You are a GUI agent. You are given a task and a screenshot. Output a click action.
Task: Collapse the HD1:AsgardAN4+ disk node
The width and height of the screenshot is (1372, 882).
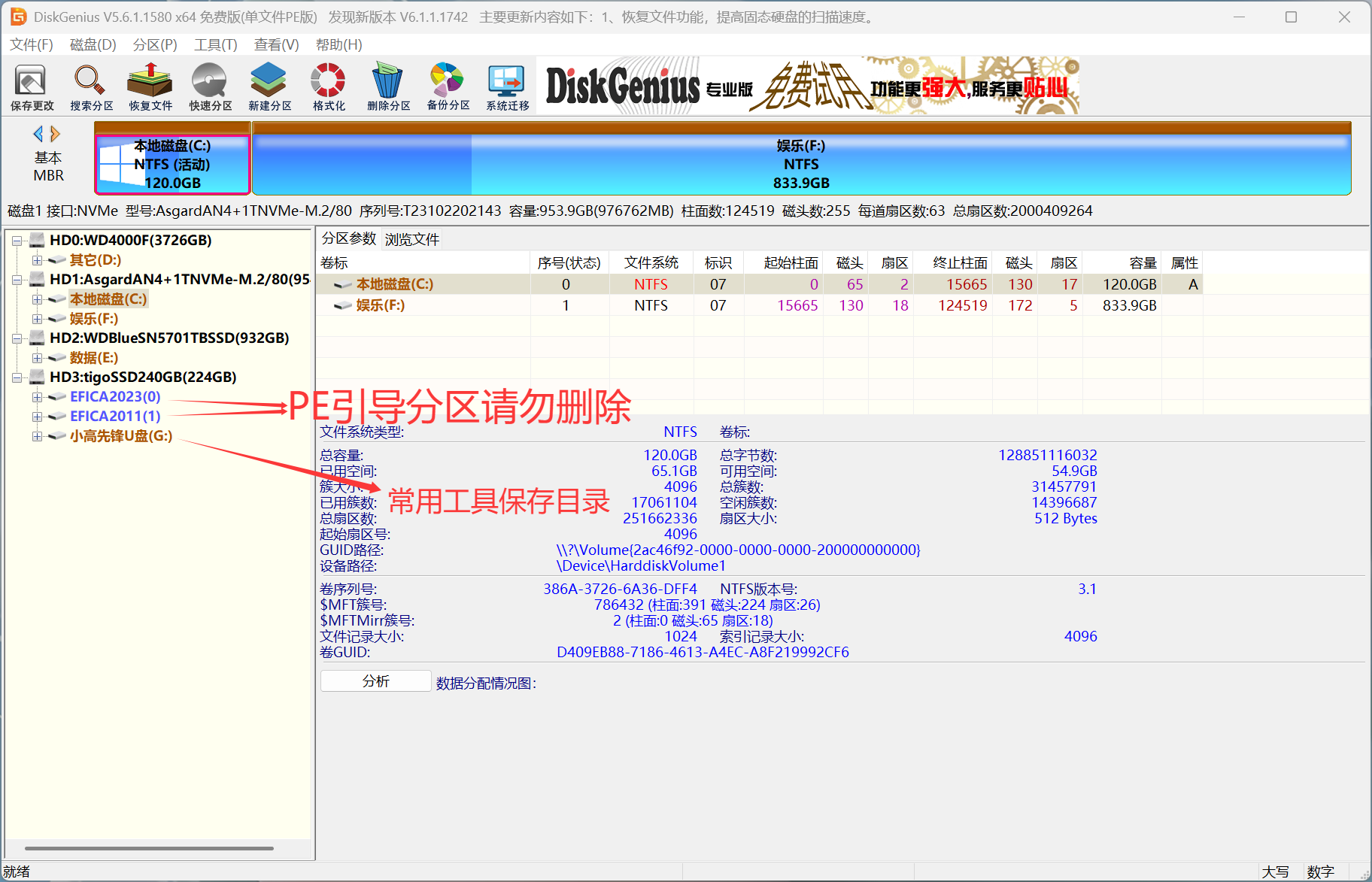coord(17,280)
